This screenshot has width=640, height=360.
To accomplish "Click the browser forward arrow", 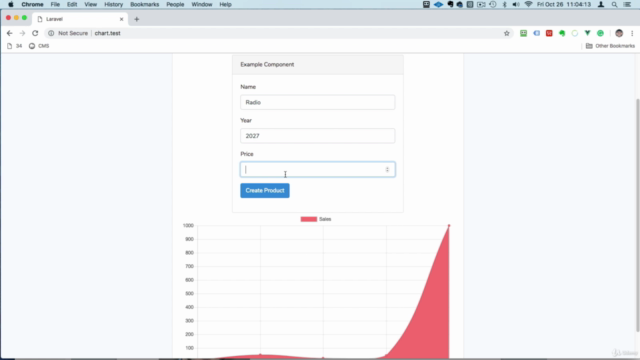I will pos(22,33).
